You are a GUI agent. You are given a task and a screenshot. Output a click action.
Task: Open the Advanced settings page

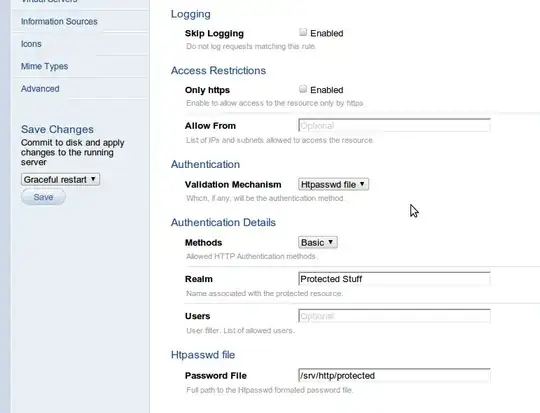tap(40, 89)
